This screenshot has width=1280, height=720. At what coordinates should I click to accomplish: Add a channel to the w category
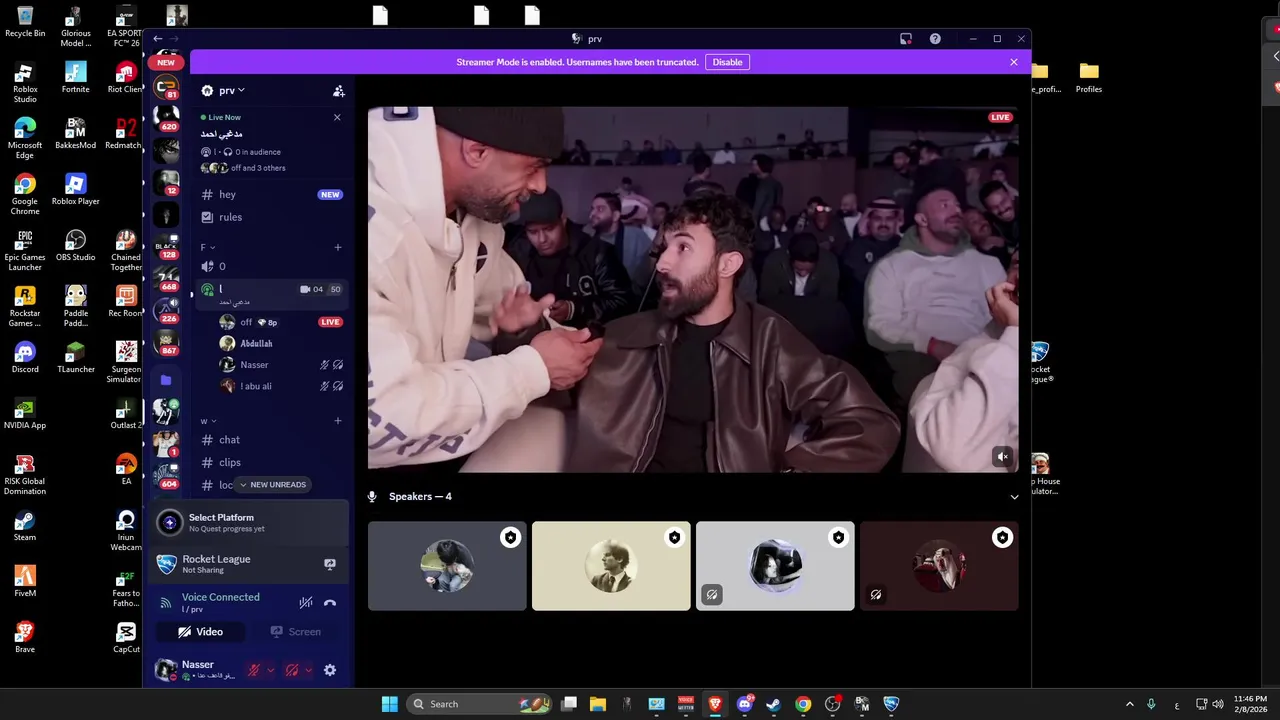coord(338,421)
